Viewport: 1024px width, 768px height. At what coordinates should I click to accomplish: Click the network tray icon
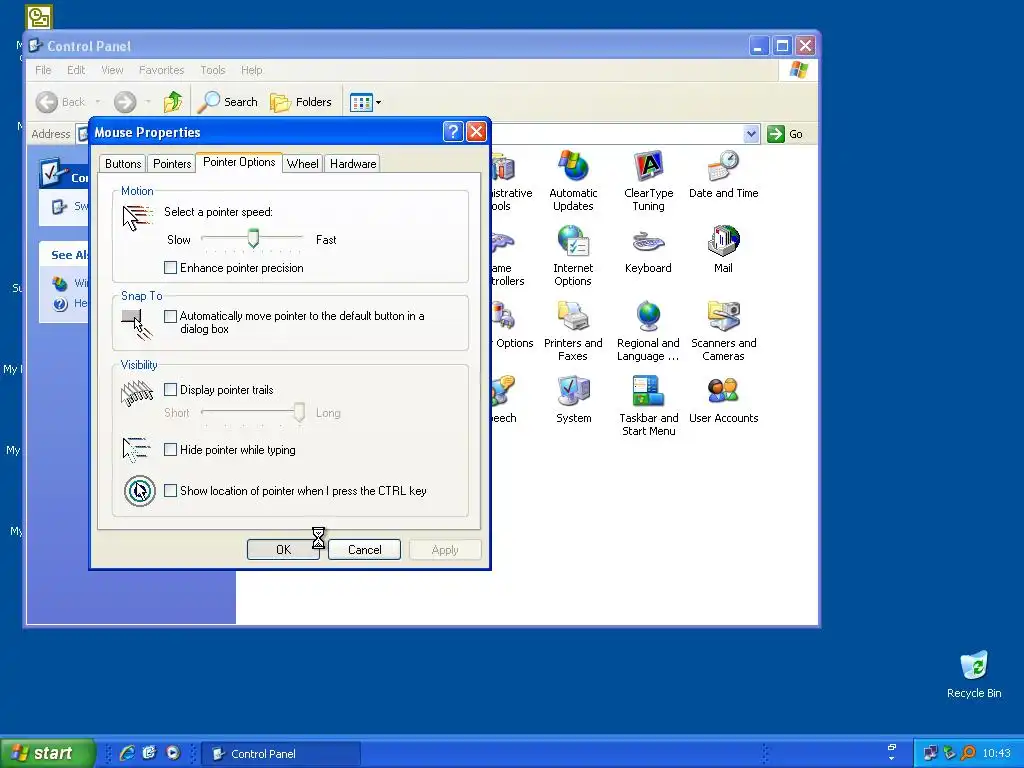pos(931,753)
